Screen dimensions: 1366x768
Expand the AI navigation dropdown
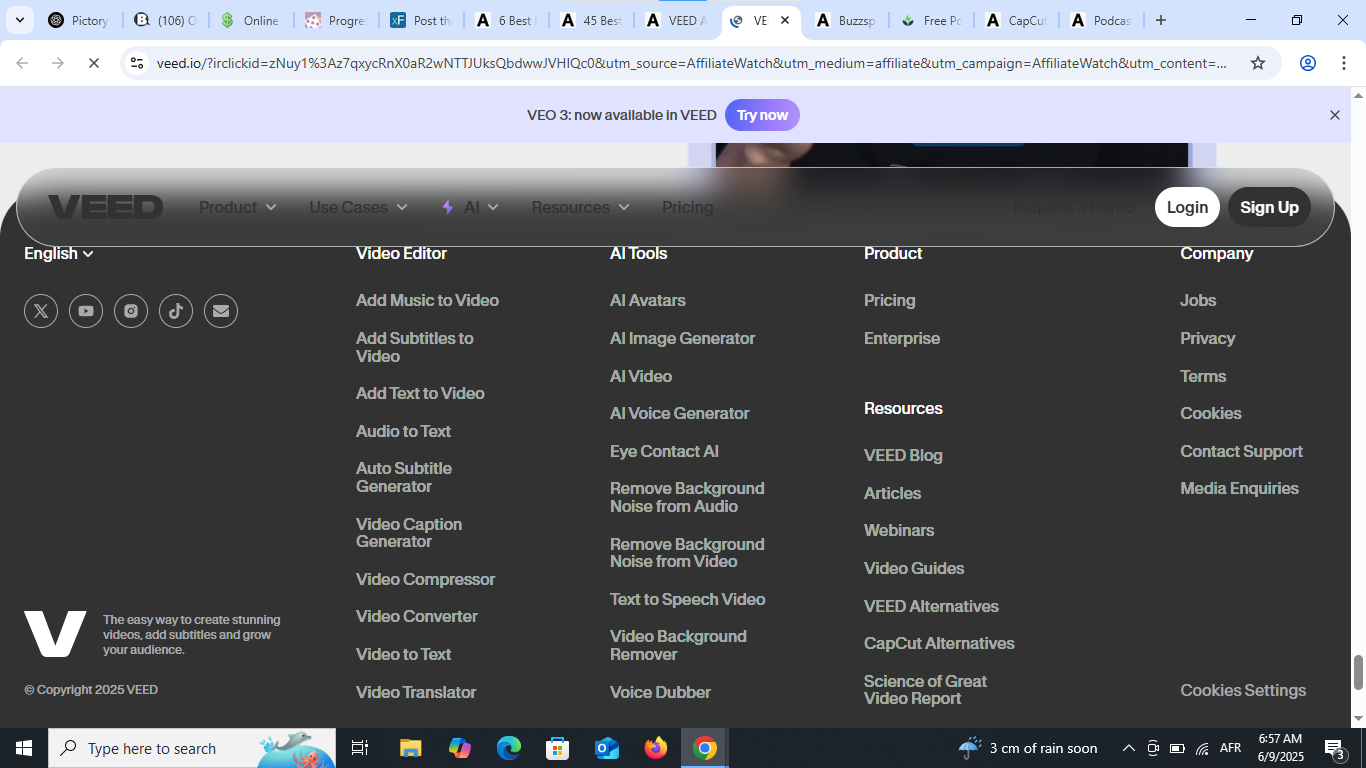click(x=470, y=207)
